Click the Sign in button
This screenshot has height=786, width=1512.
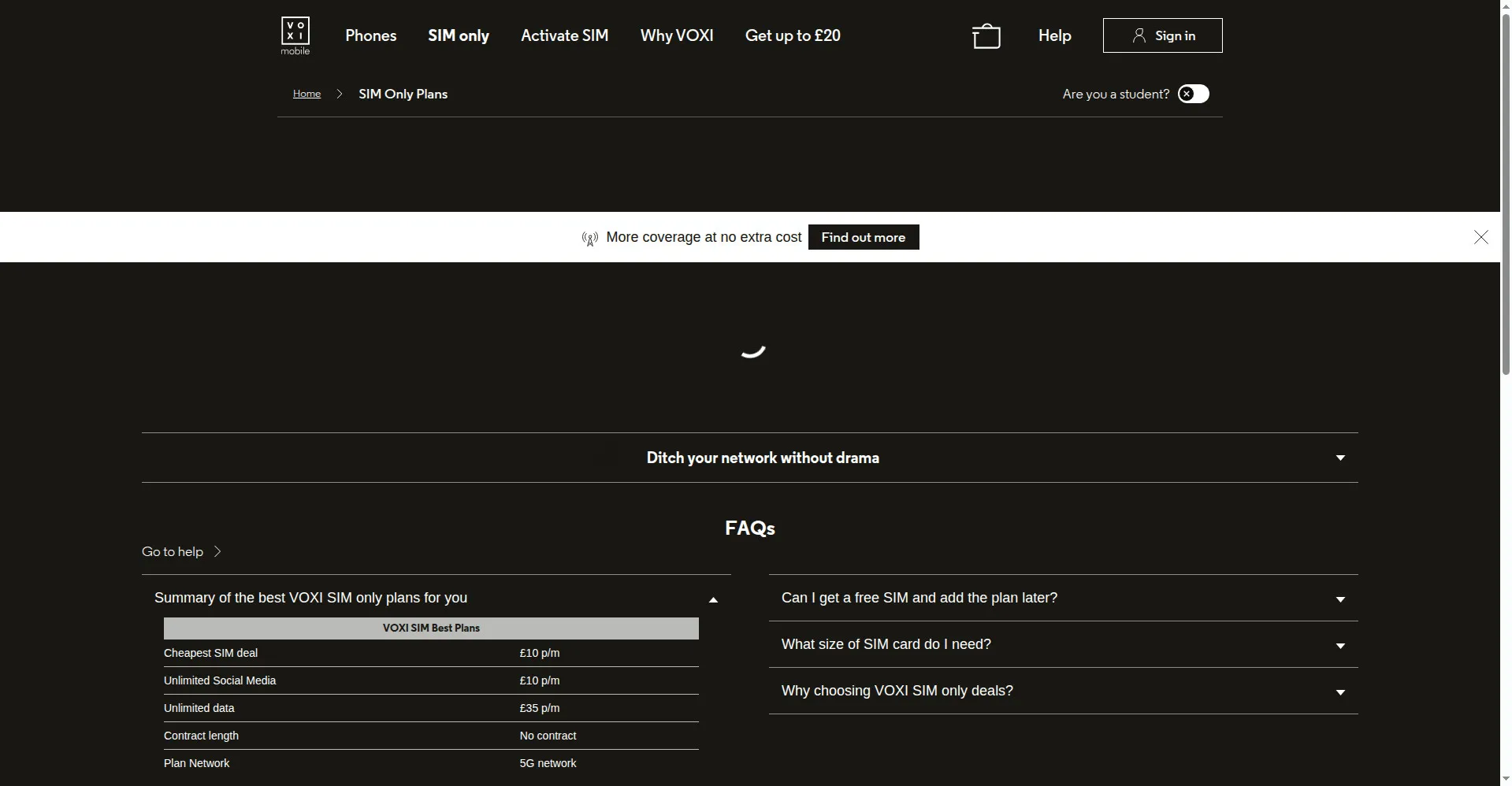click(1162, 35)
